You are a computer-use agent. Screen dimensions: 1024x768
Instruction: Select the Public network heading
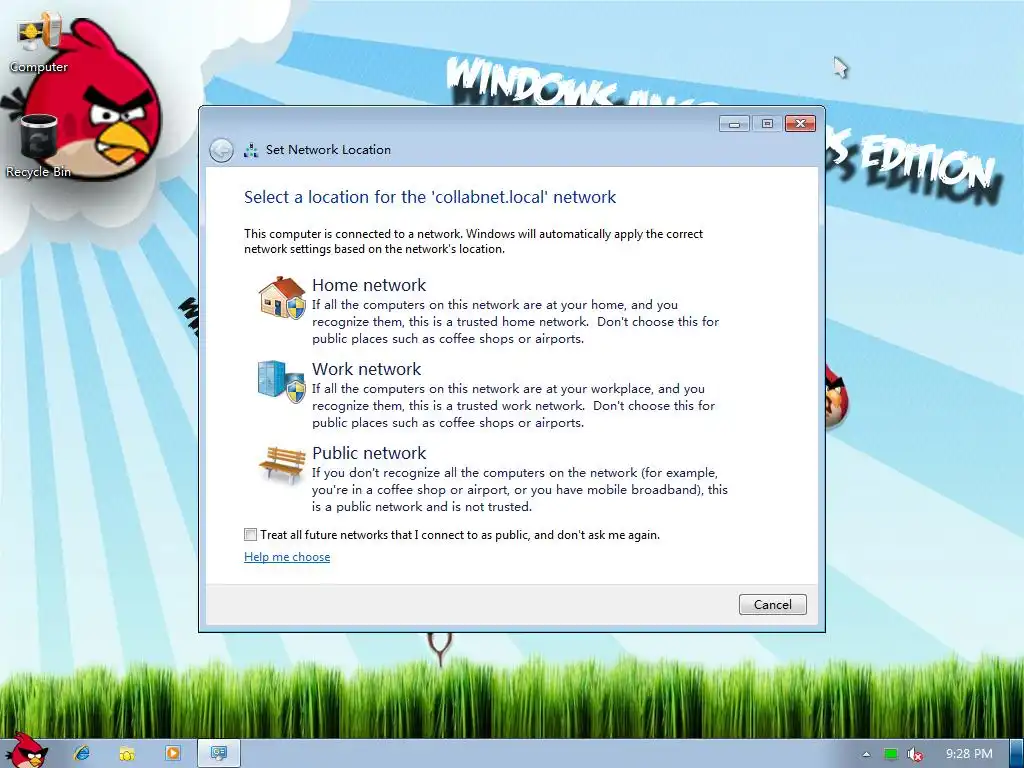[369, 453]
